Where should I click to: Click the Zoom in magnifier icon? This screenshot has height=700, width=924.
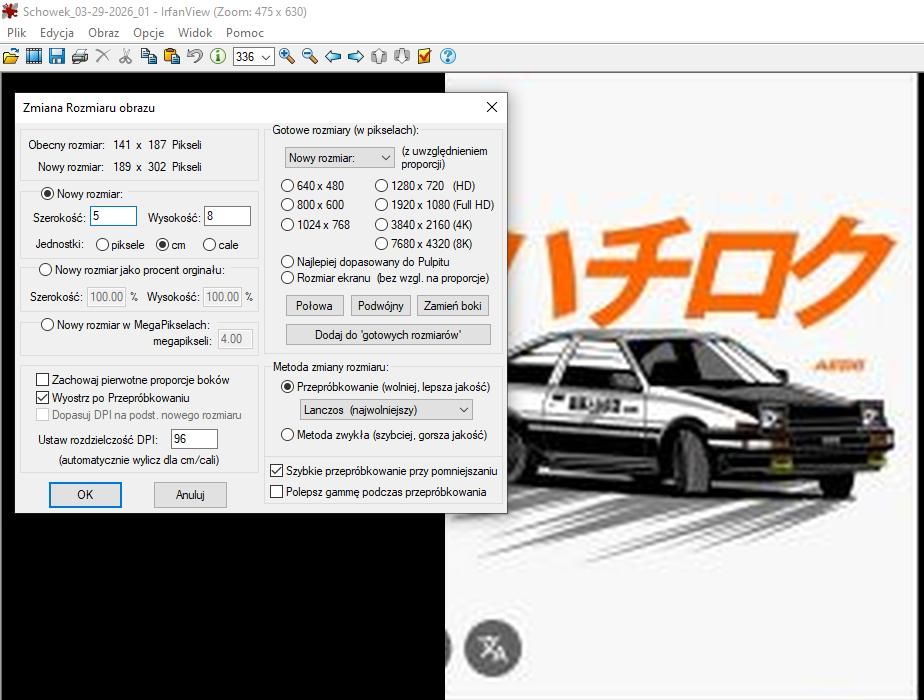(x=287, y=57)
